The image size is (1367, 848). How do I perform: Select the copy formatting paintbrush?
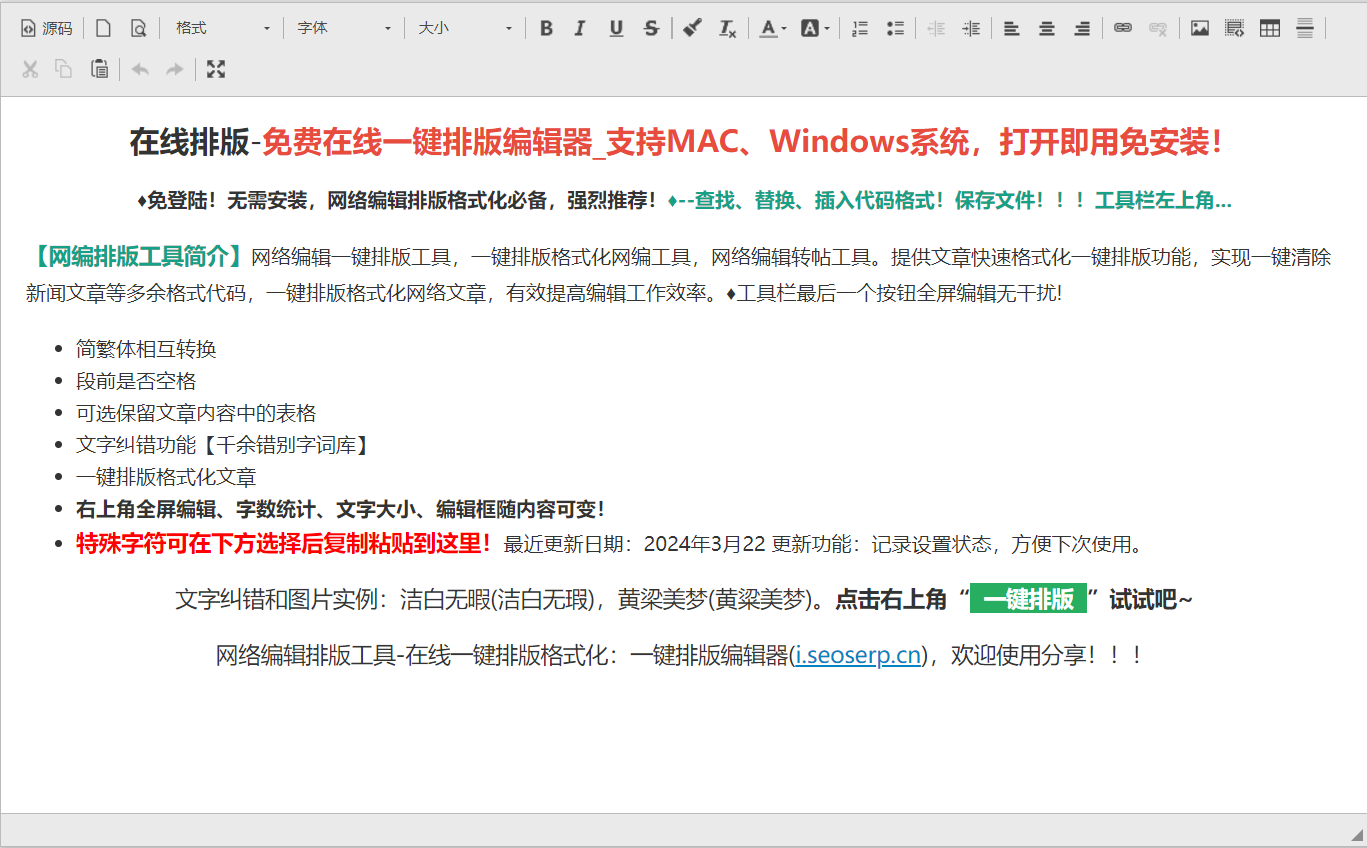pyautogui.click(x=692, y=28)
